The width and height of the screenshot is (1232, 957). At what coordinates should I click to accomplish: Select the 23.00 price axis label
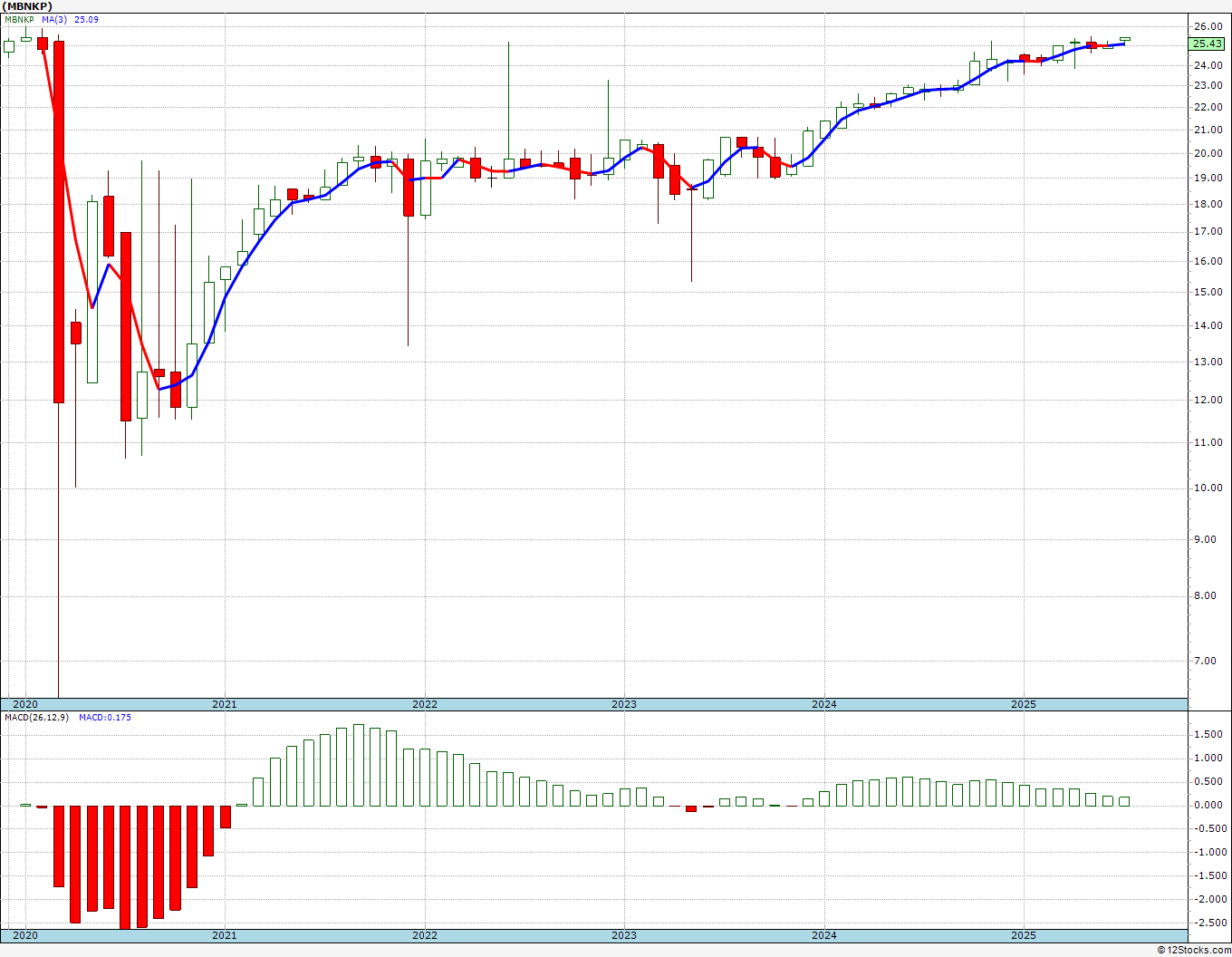(1208, 86)
